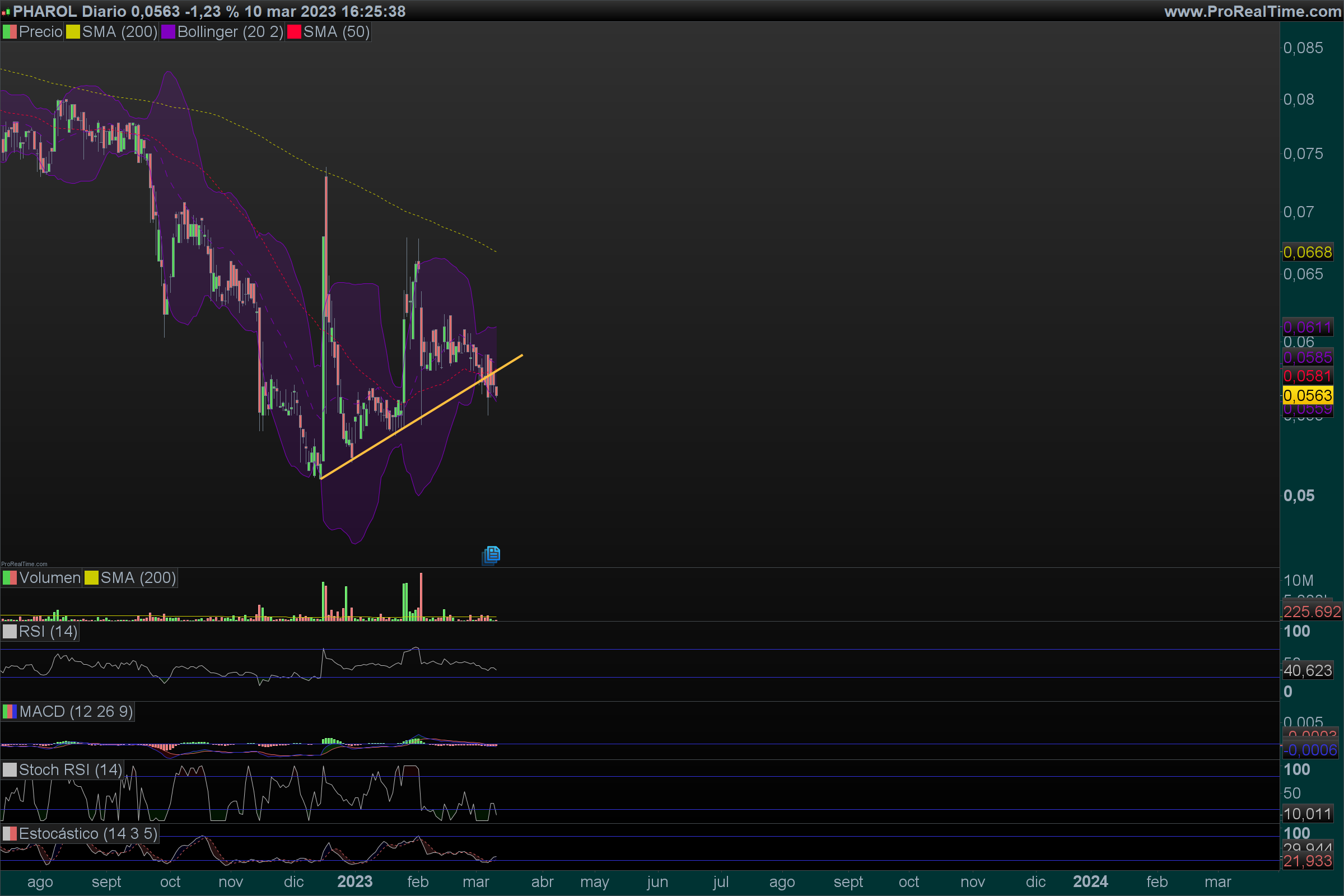Click the yellow 0,0668 SMA price tag
The width and height of the screenshot is (1344, 896).
[x=1308, y=252]
